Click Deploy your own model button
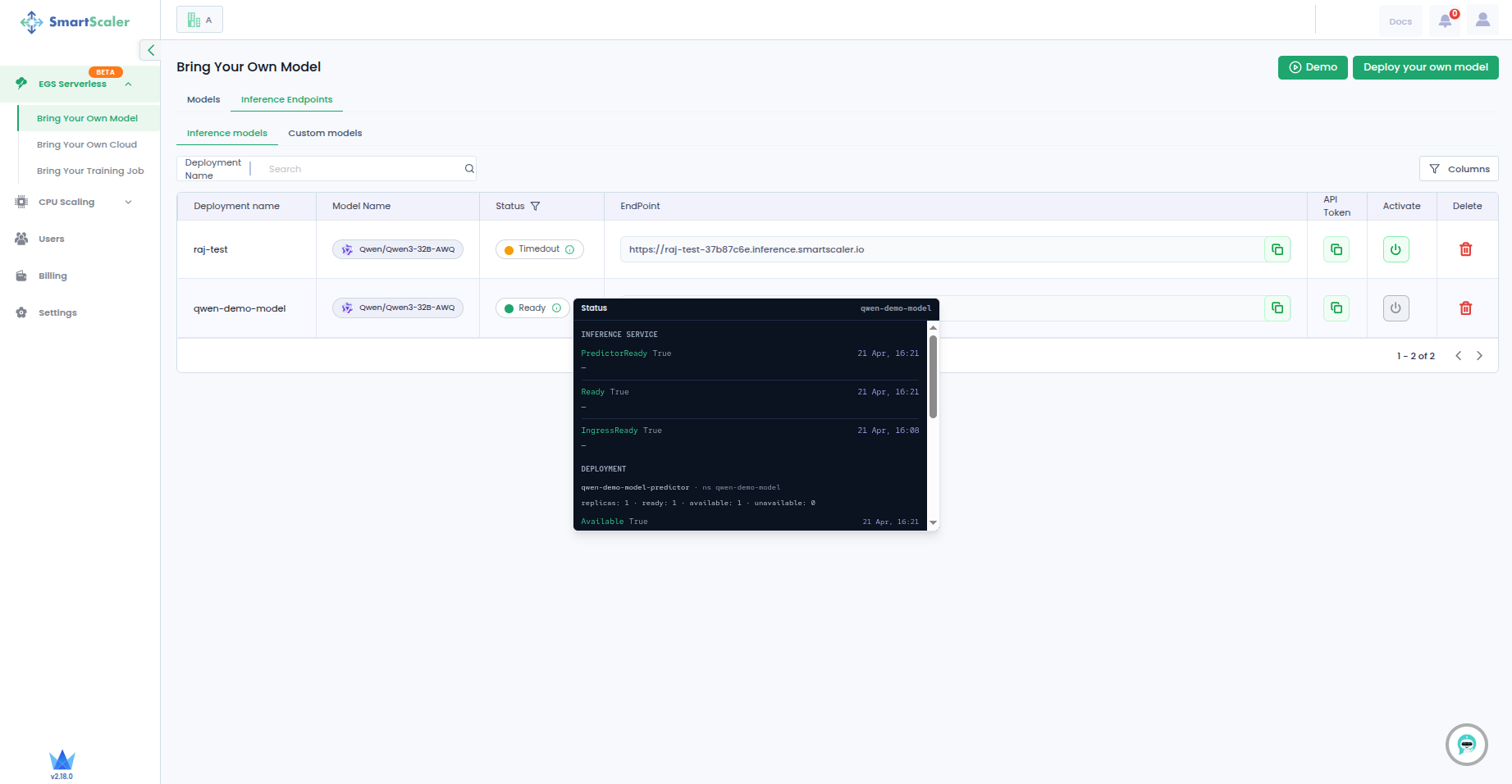1512x784 pixels. 1425,67
